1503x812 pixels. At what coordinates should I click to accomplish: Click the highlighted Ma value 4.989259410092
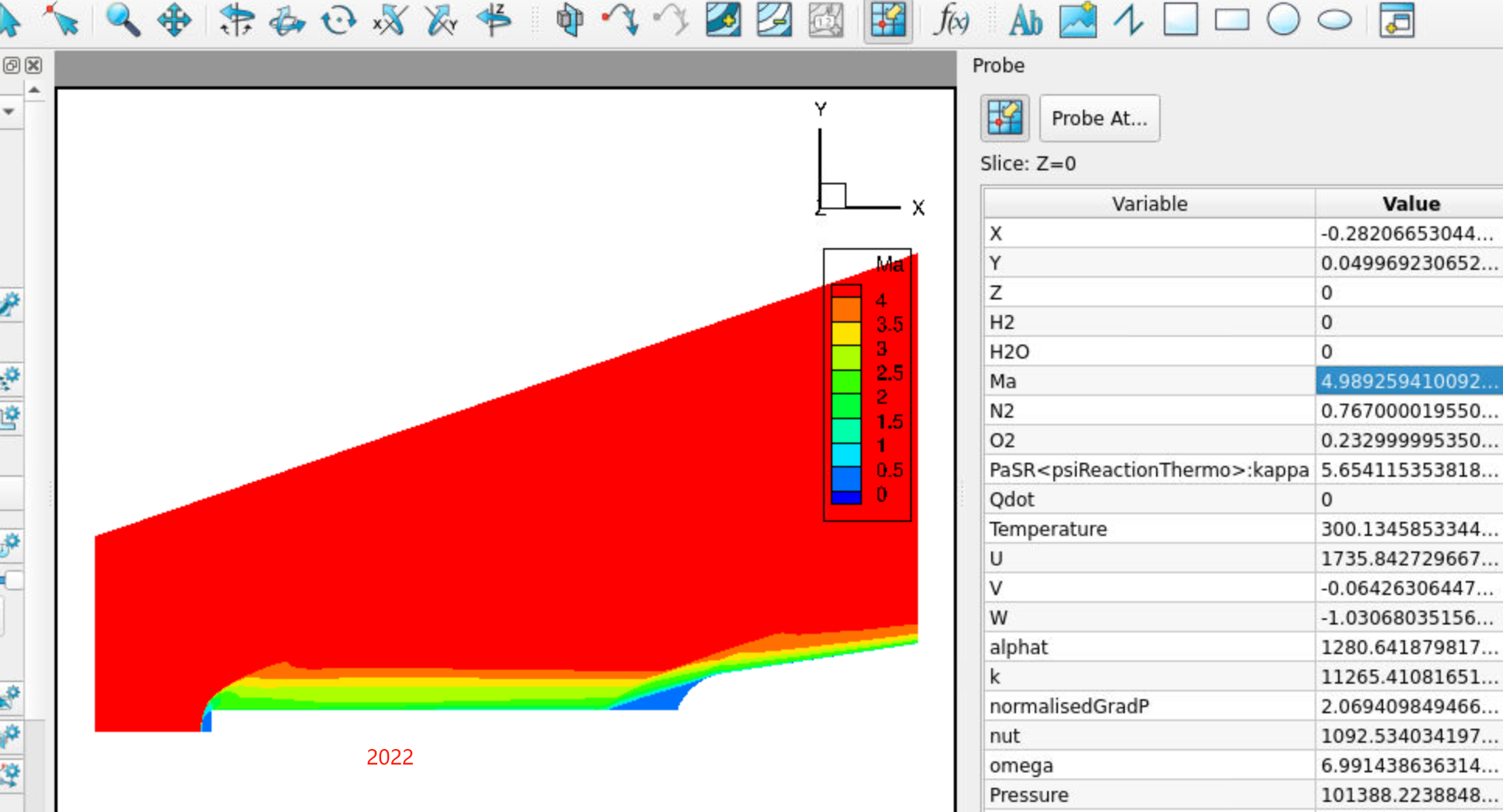(1409, 381)
